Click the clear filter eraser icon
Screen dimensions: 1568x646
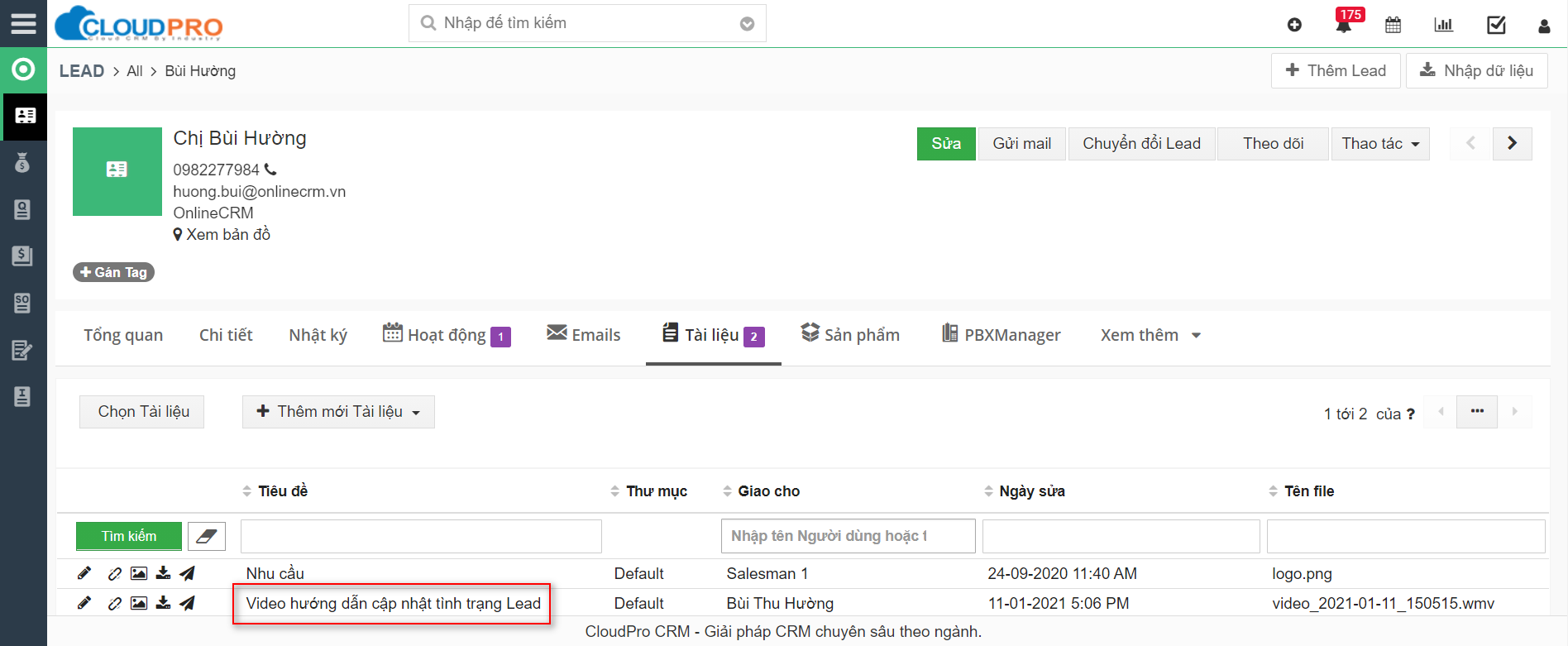[x=207, y=536]
